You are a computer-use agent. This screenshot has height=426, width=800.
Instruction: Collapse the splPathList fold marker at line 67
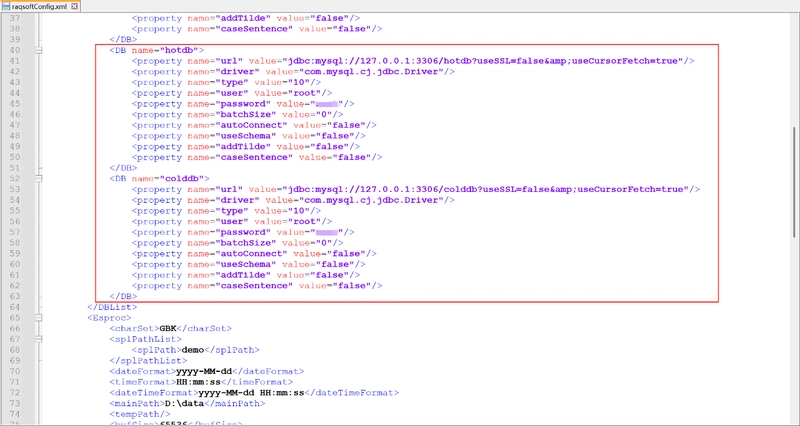tap(39, 339)
